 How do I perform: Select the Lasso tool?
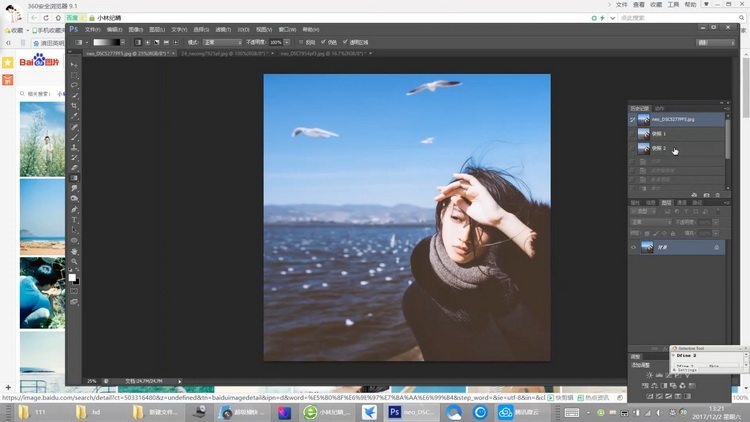click(x=74, y=85)
